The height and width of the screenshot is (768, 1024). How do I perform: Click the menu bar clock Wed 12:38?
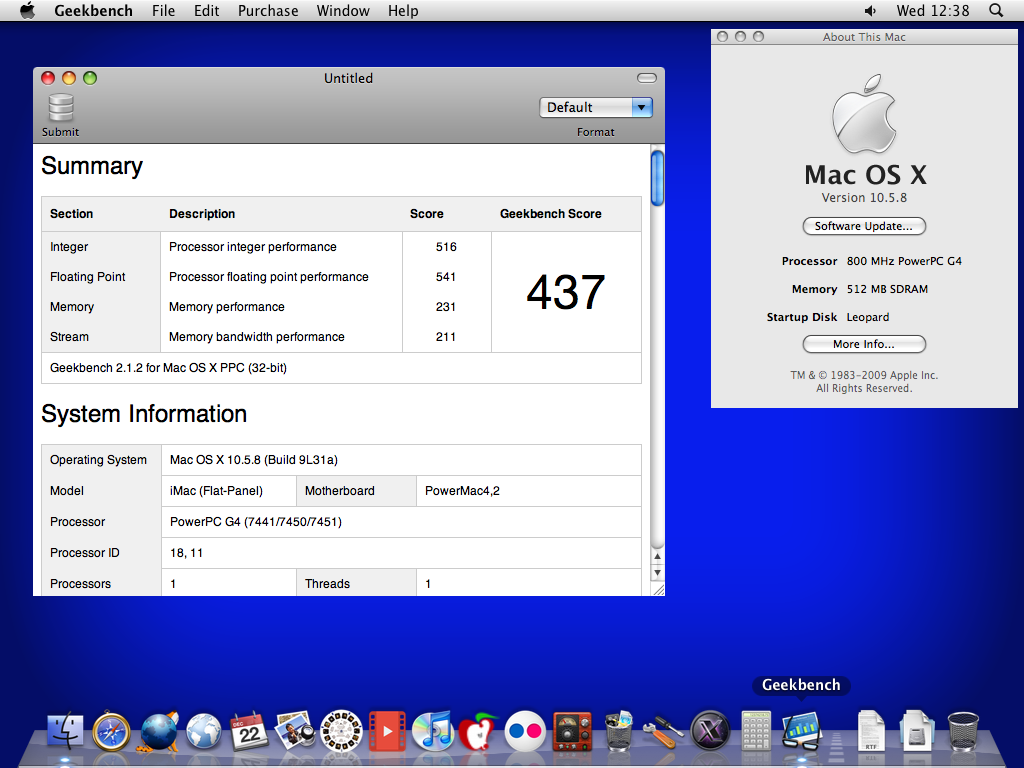pyautogui.click(x=933, y=10)
